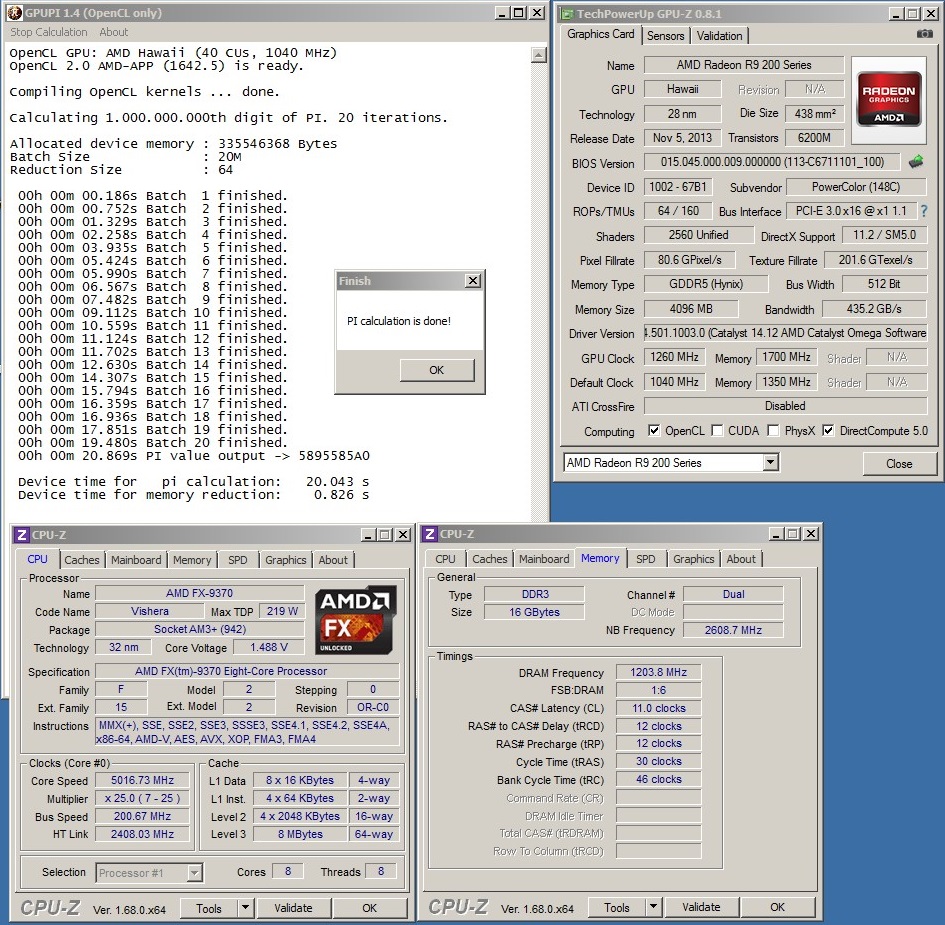Open the AMD Radeon R9 200 Series dropdown
945x925 pixels.
pyautogui.click(x=770, y=462)
